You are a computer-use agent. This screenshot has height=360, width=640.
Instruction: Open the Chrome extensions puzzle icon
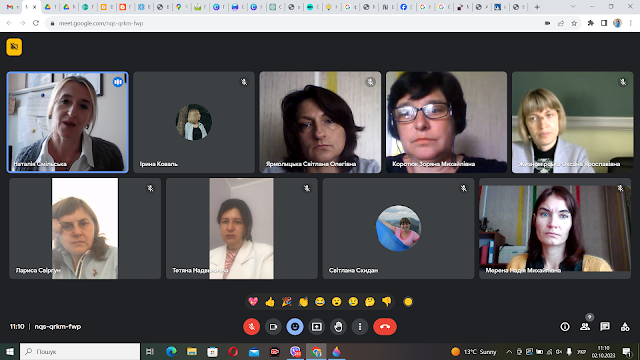591,23
